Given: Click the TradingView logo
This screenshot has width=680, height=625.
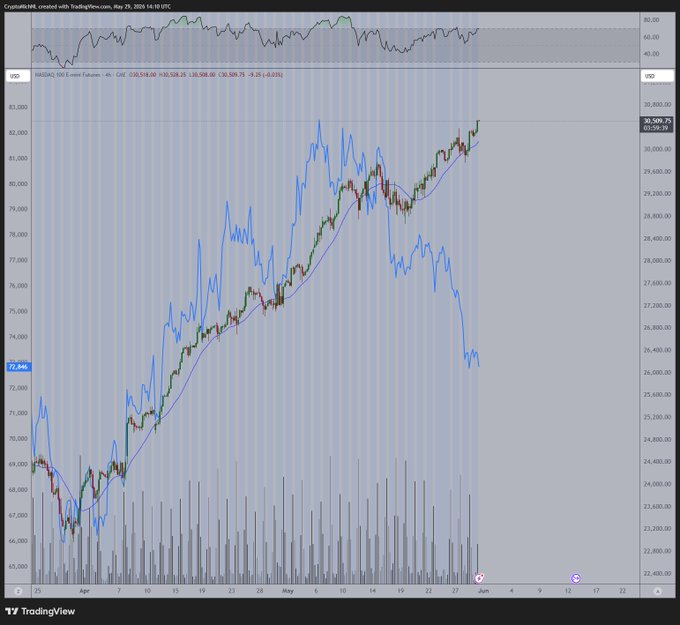Looking at the screenshot, I should [40, 612].
